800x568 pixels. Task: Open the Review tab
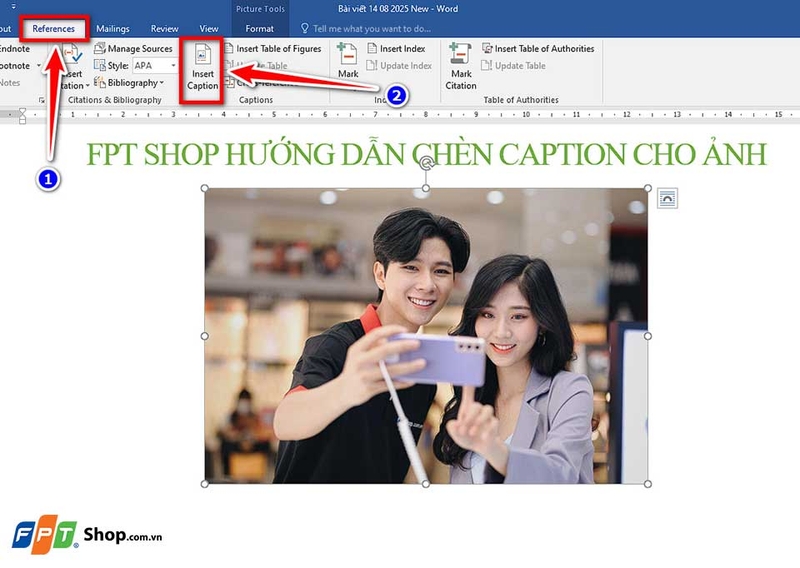click(164, 29)
